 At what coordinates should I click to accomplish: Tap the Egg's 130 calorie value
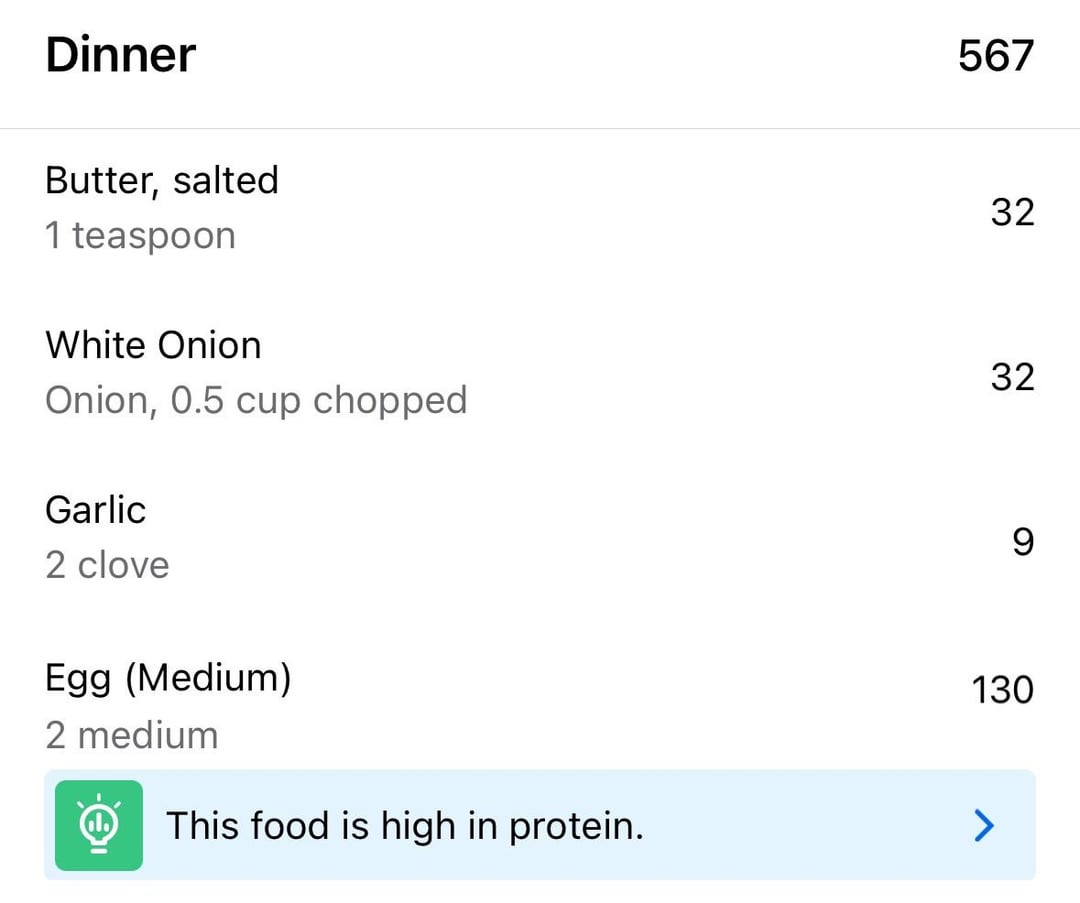(1003, 690)
